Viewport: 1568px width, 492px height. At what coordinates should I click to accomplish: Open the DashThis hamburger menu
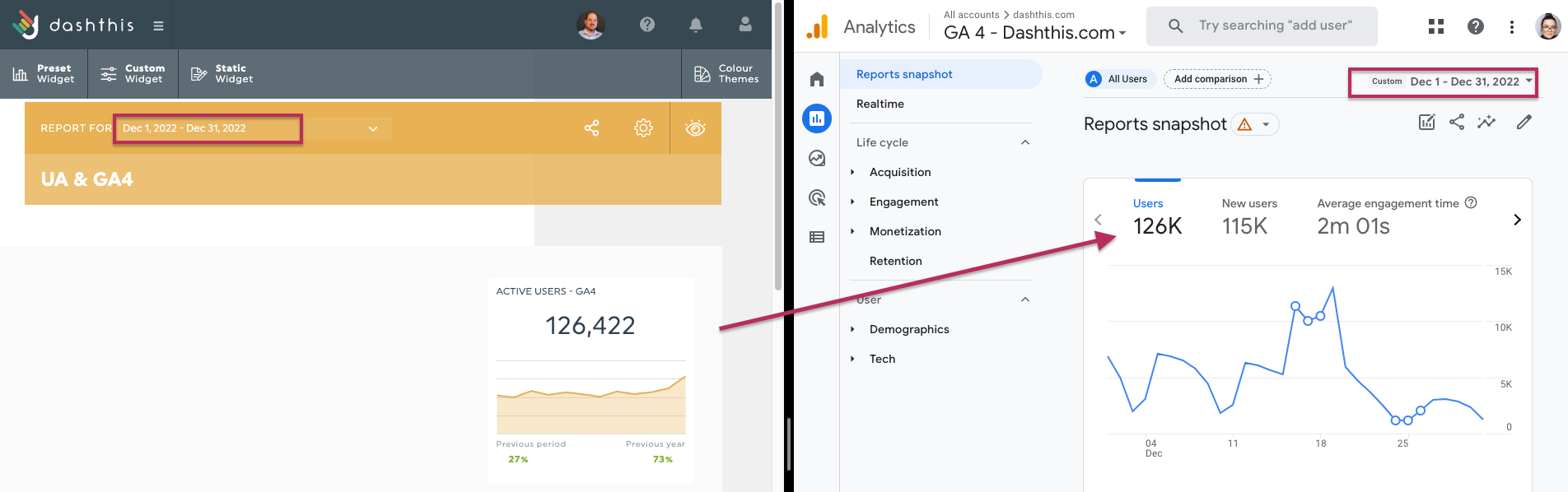158,26
